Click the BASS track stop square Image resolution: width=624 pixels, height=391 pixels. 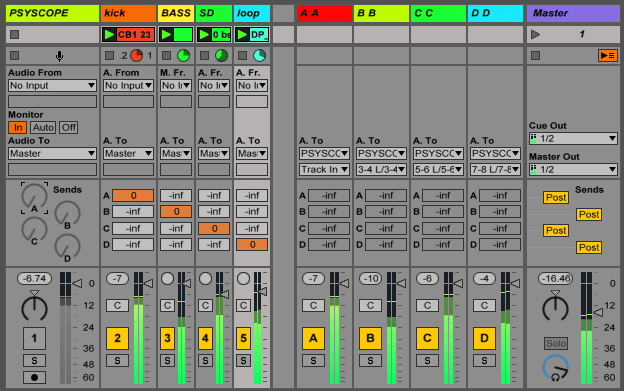pyautogui.click(x=166, y=55)
